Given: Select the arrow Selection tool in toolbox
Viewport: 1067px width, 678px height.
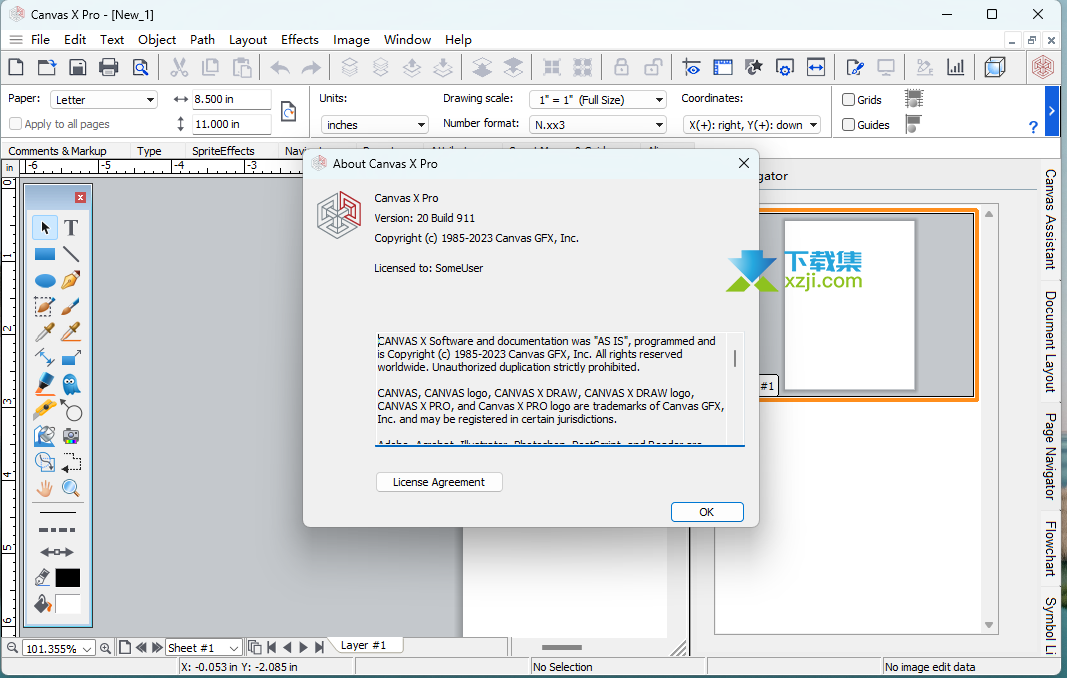Looking at the screenshot, I should [x=45, y=227].
